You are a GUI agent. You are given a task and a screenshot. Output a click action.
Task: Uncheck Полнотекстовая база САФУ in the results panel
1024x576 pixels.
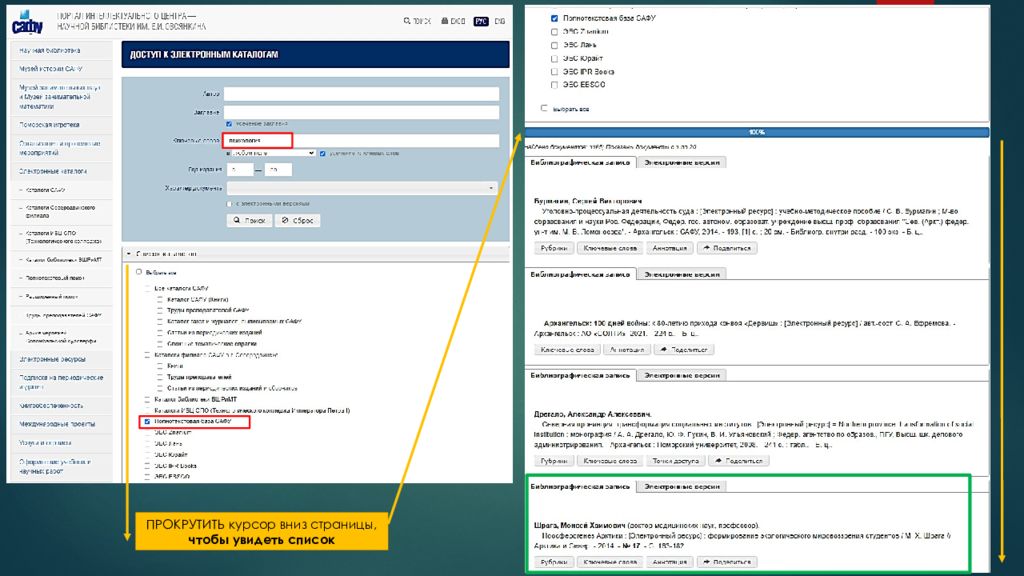coord(554,18)
